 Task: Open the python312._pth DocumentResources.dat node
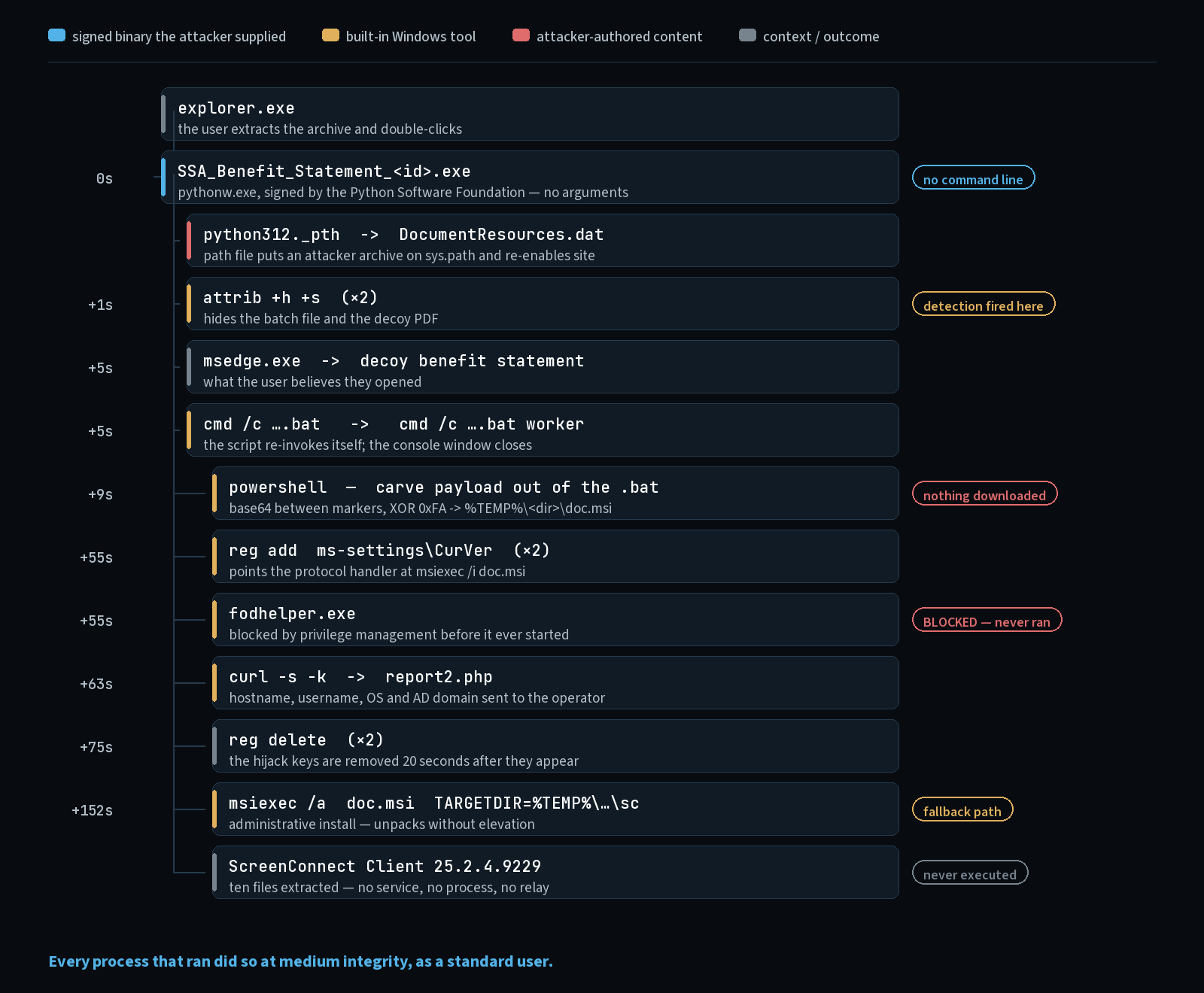[543, 241]
